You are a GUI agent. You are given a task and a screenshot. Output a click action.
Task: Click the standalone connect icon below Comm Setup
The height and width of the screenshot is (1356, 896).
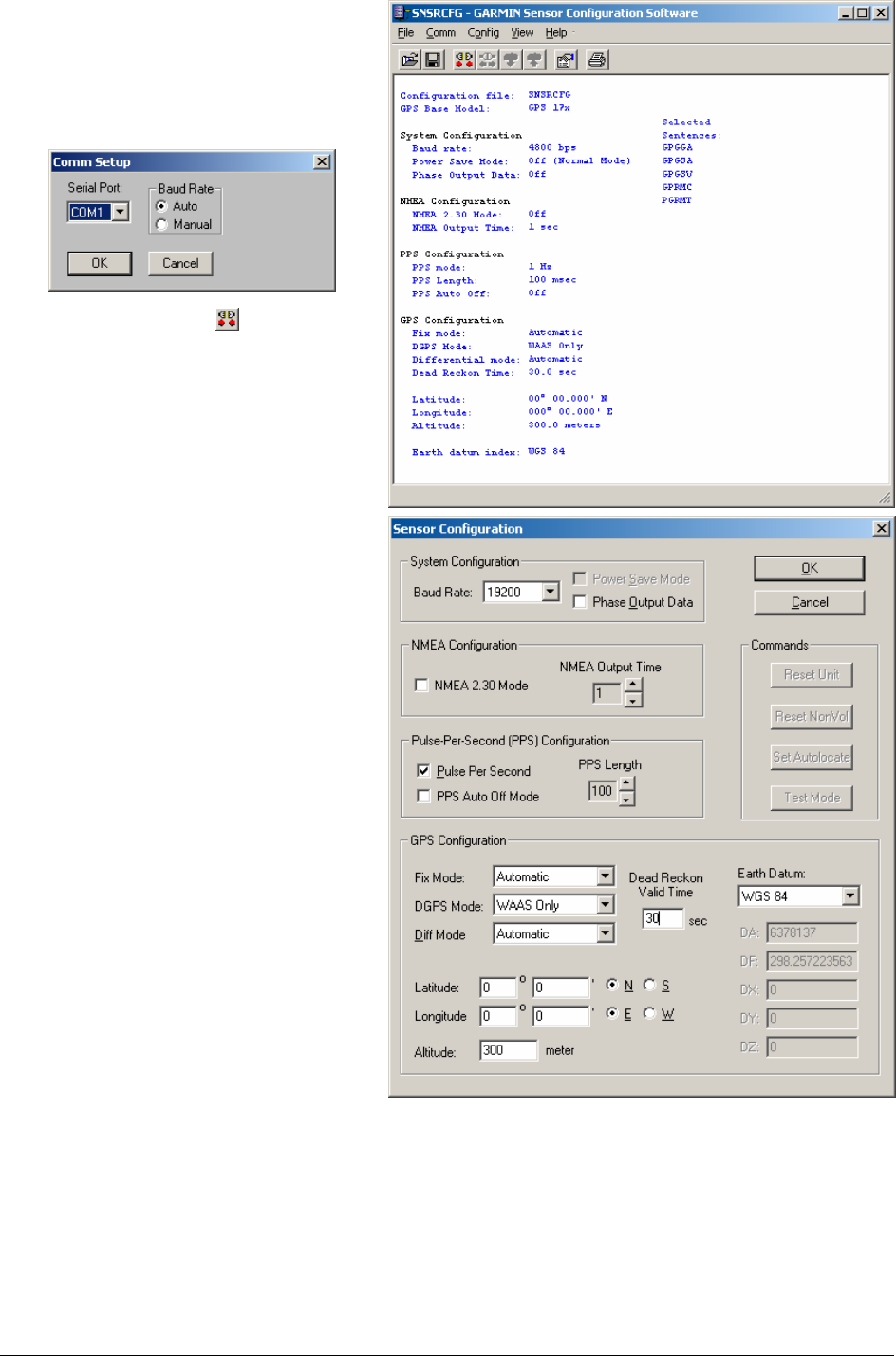pyautogui.click(x=227, y=319)
